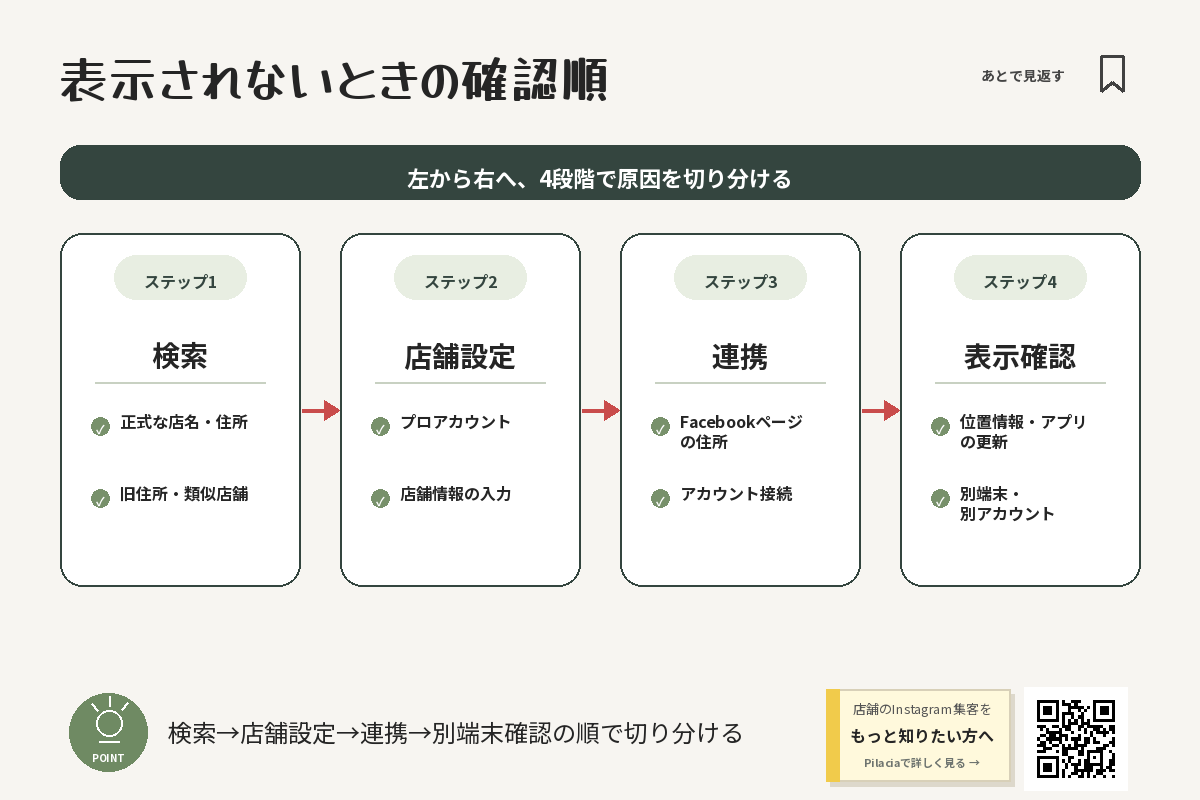Click the 店舗のInstagram集客を caption text

(922, 709)
